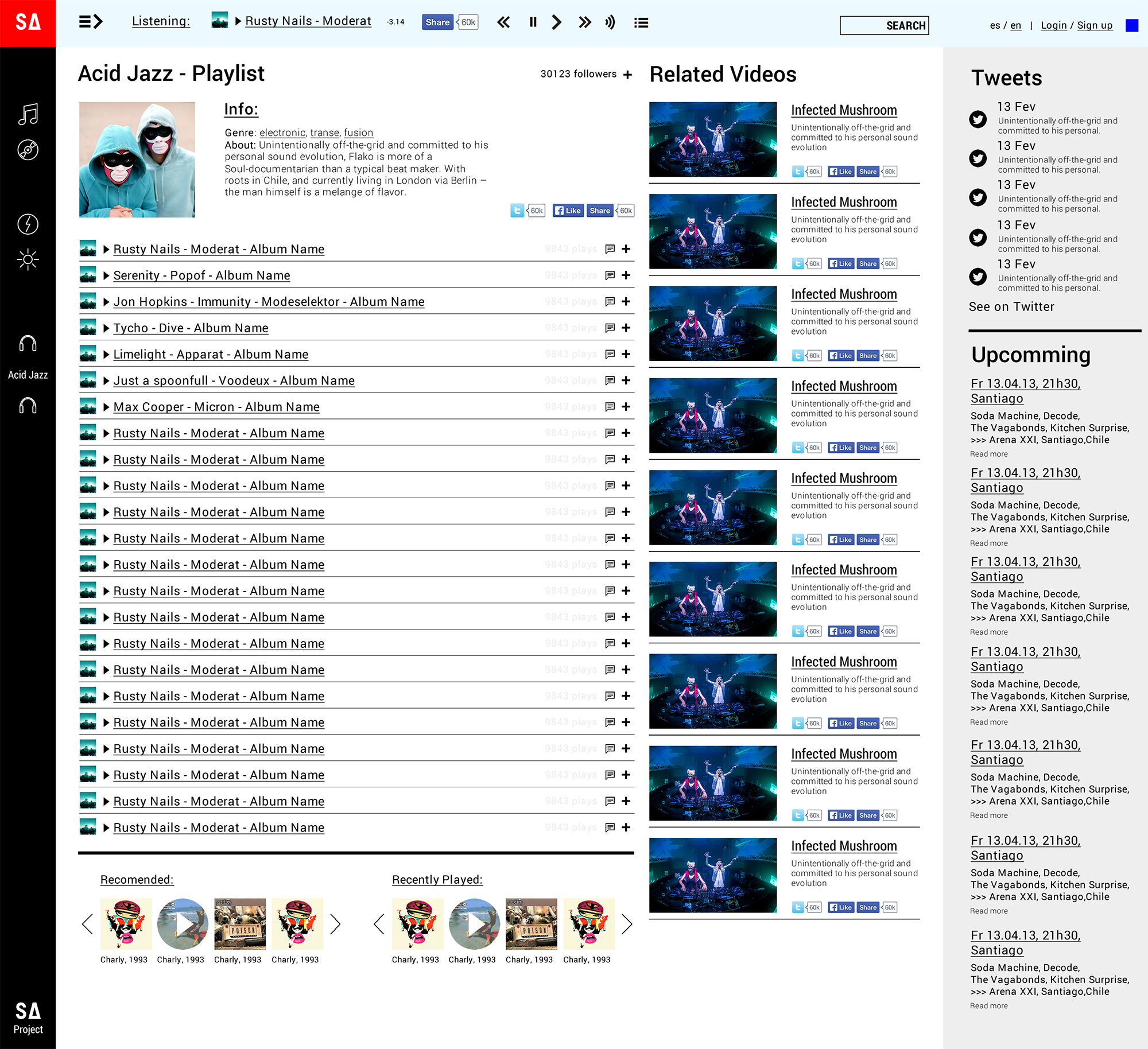Open comments for Just a spoonfull track

610,380
